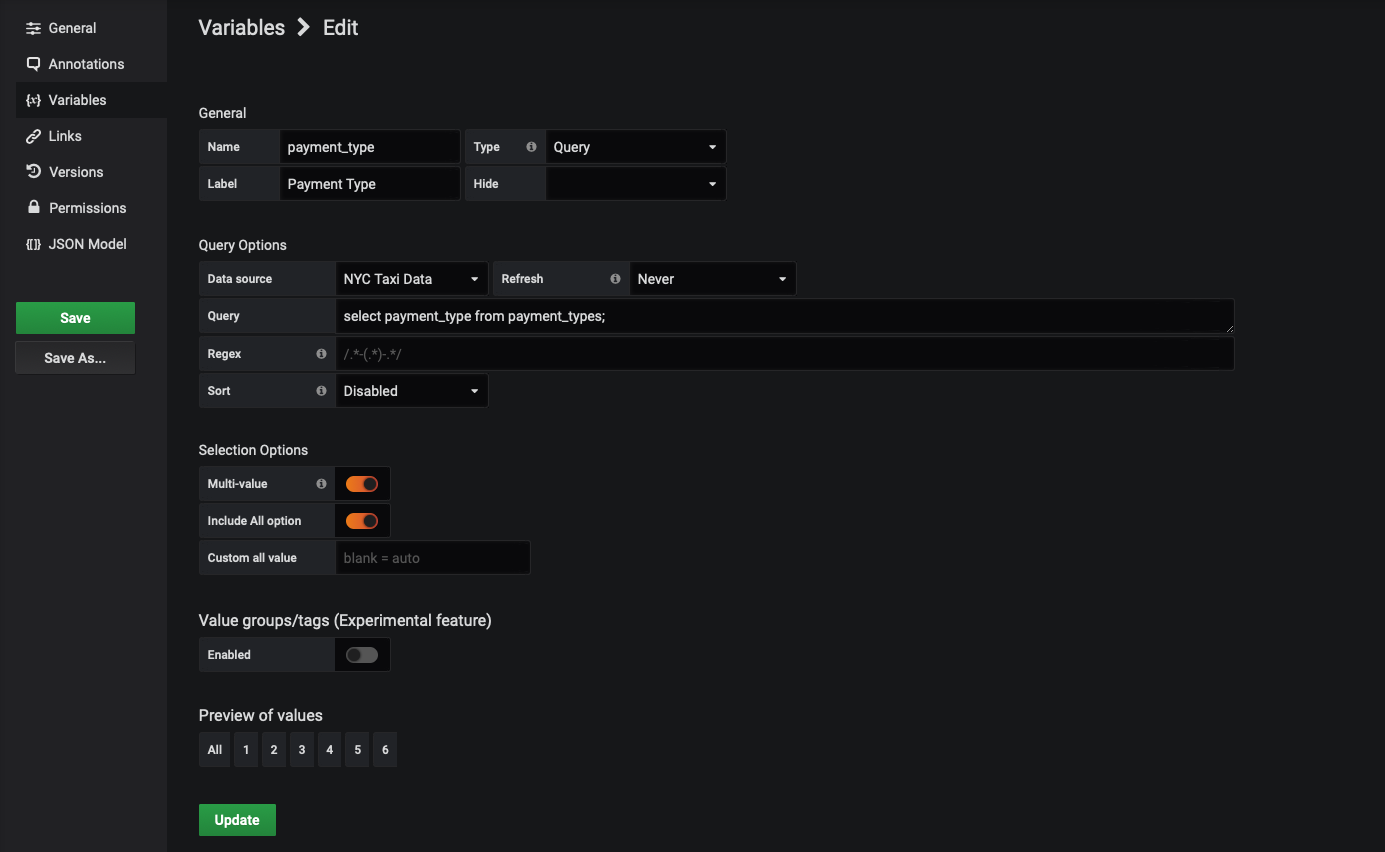Click the green Save button
Image resolution: width=1385 pixels, height=852 pixels.
tap(75, 317)
